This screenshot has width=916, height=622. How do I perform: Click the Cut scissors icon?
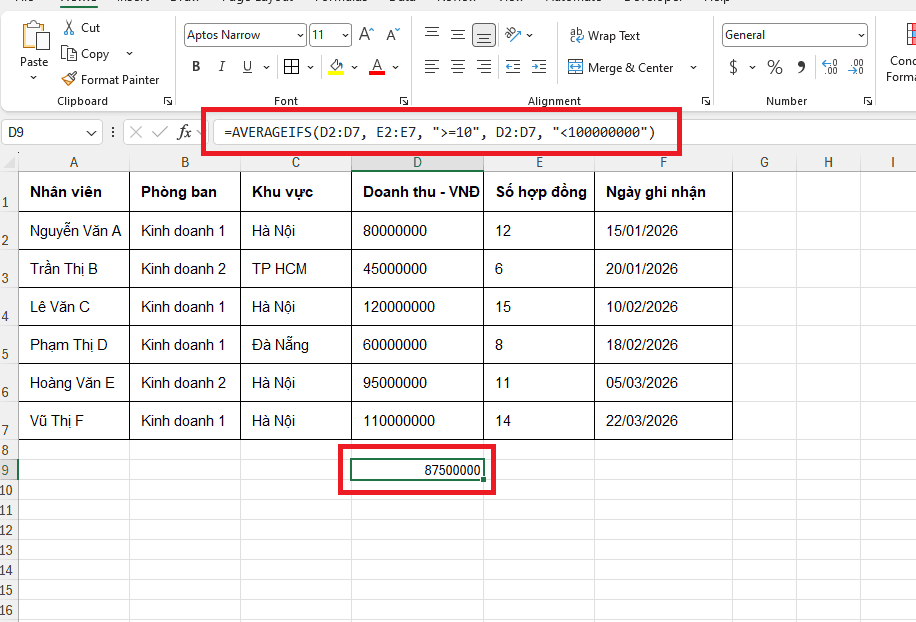70,27
